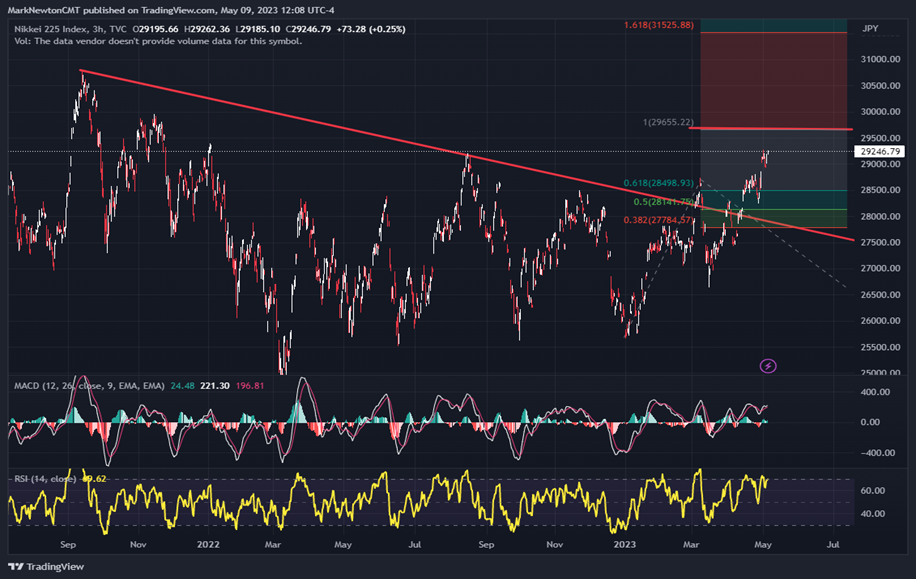Image resolution: width=916 pixels, height=579 pixels.
Task: Click the 27500.00 price axis label
Action: 880,242
